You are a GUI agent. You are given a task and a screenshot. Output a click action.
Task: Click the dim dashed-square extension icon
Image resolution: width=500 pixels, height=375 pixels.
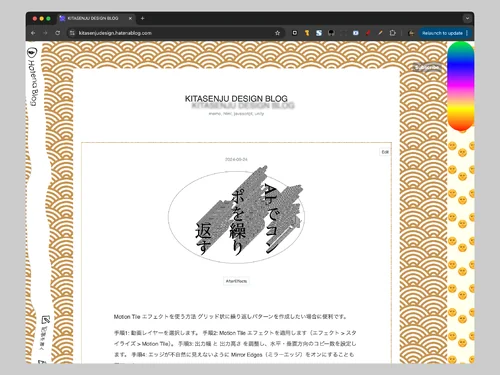(x=344, y=33)
